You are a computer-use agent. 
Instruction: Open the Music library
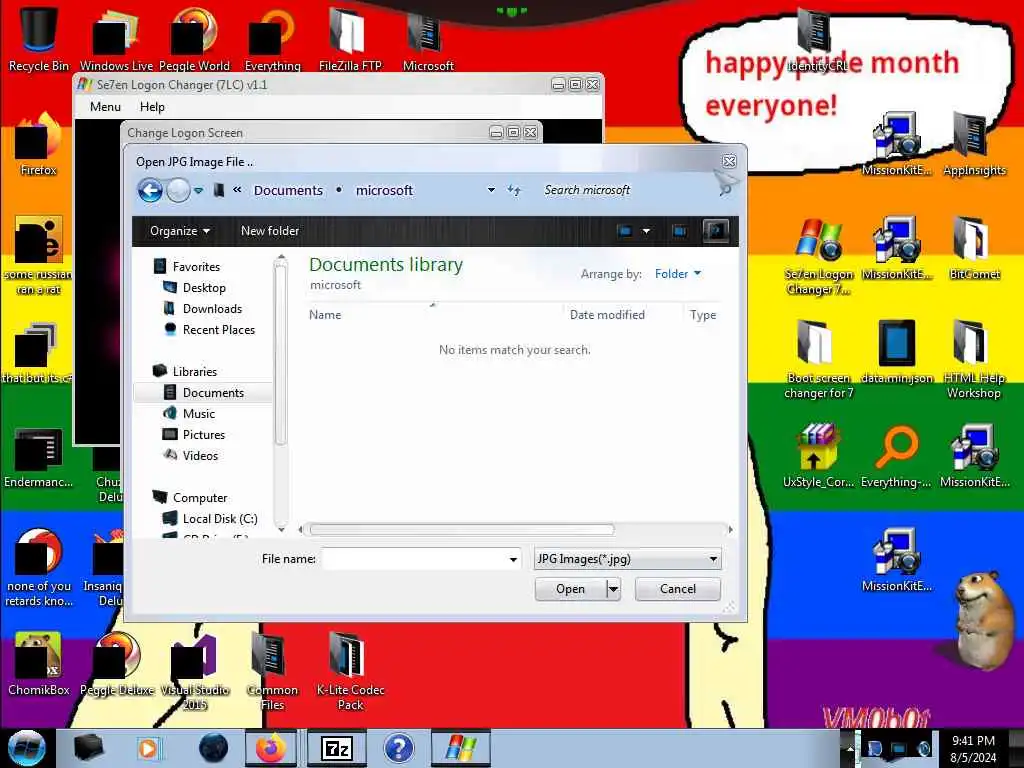coord(199,413)
